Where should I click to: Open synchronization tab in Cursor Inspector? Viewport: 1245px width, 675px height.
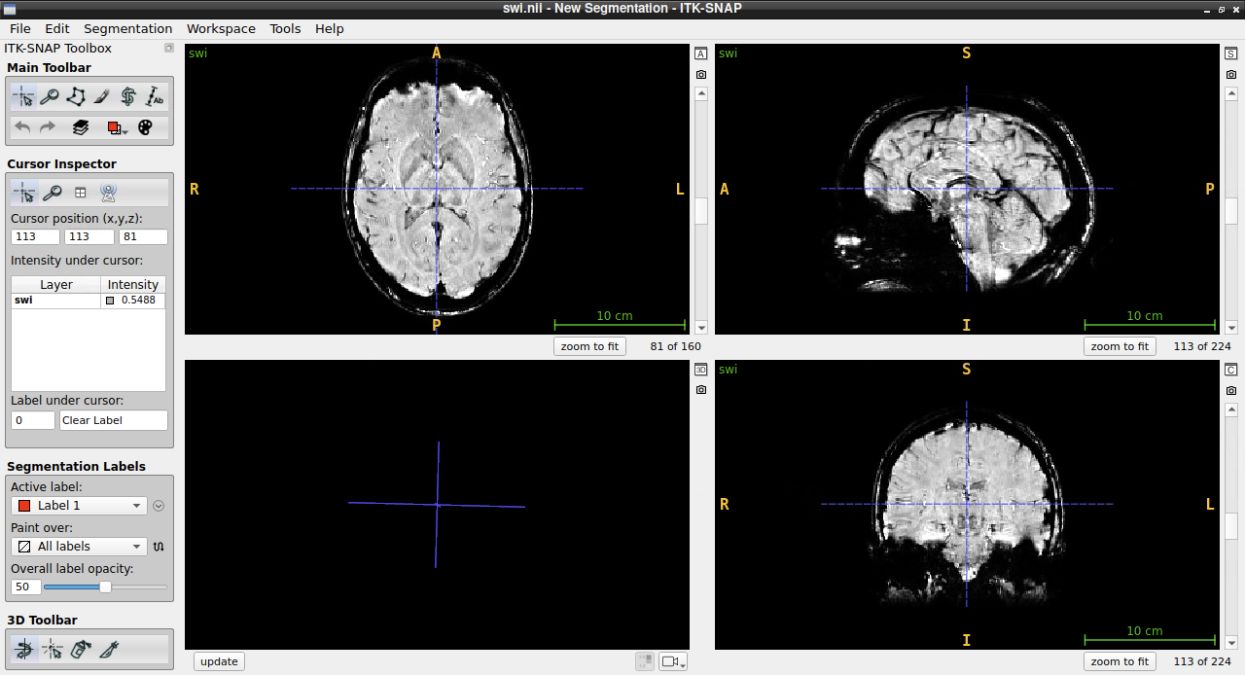(x=108, y=193)
